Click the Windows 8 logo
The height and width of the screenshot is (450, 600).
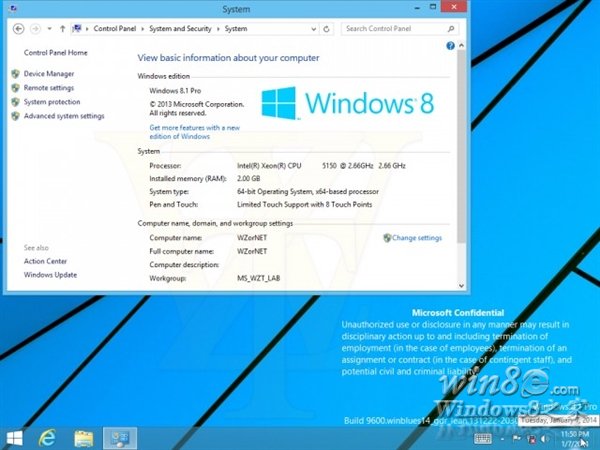point(347,103)
